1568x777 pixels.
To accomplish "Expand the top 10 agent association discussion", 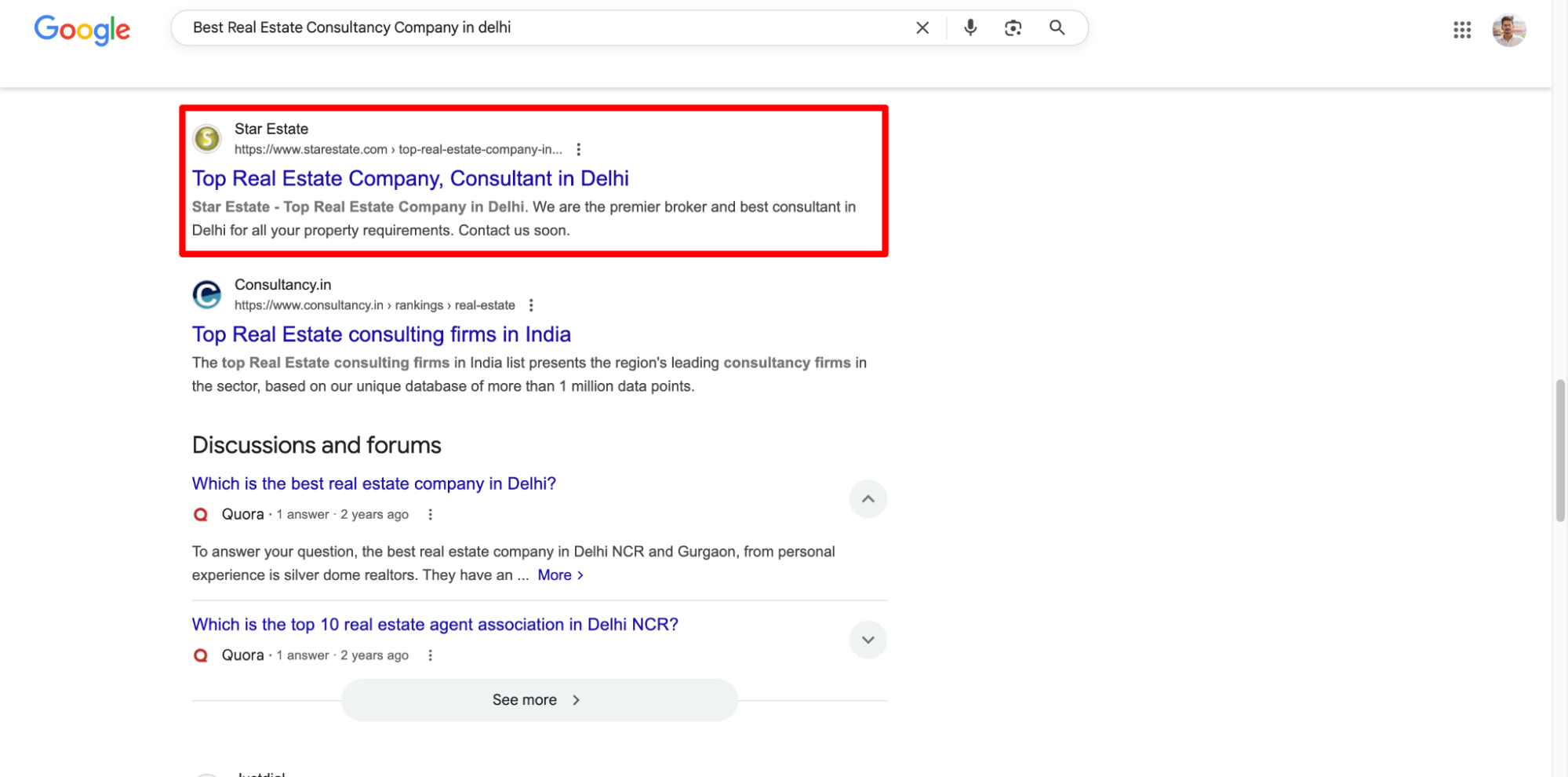I will [x=868, y=640].
